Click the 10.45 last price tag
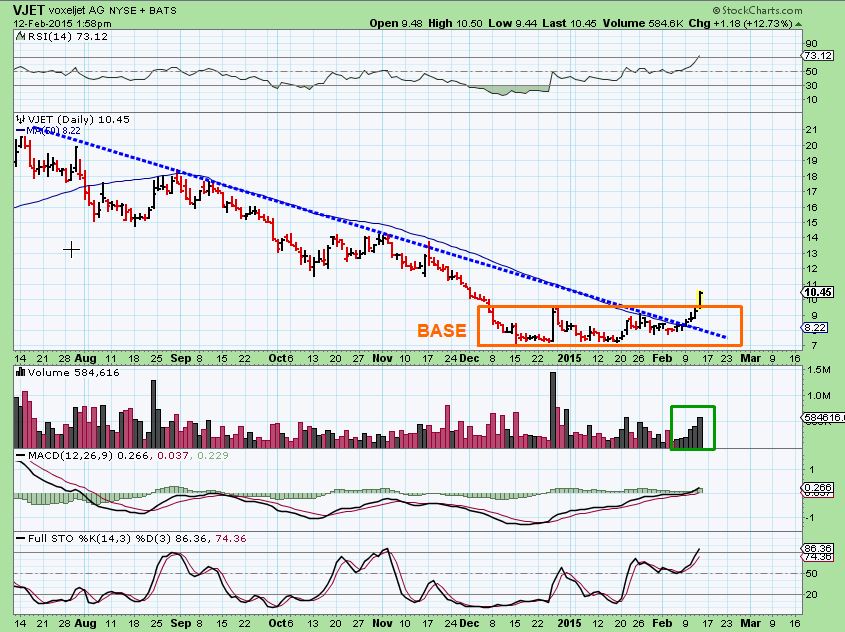The height and width of the screenshot is (632, 845). point(818,292)
